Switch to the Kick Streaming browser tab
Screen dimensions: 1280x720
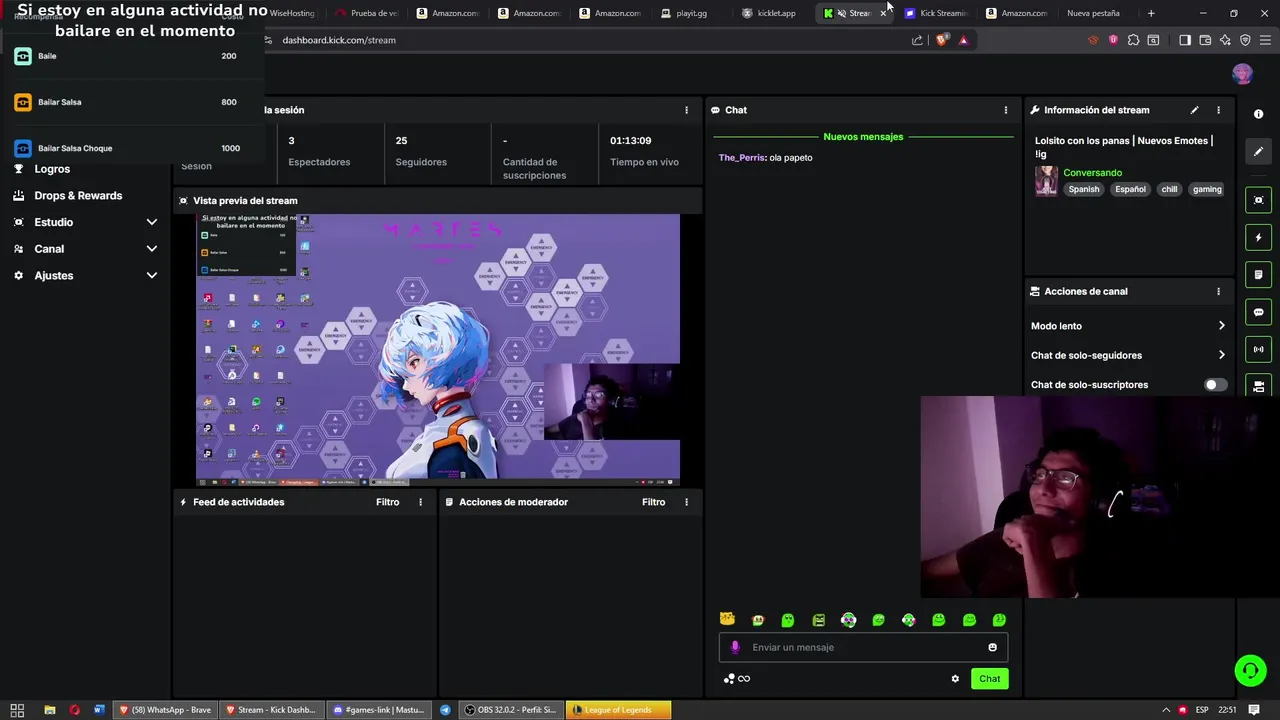point(936,13)
